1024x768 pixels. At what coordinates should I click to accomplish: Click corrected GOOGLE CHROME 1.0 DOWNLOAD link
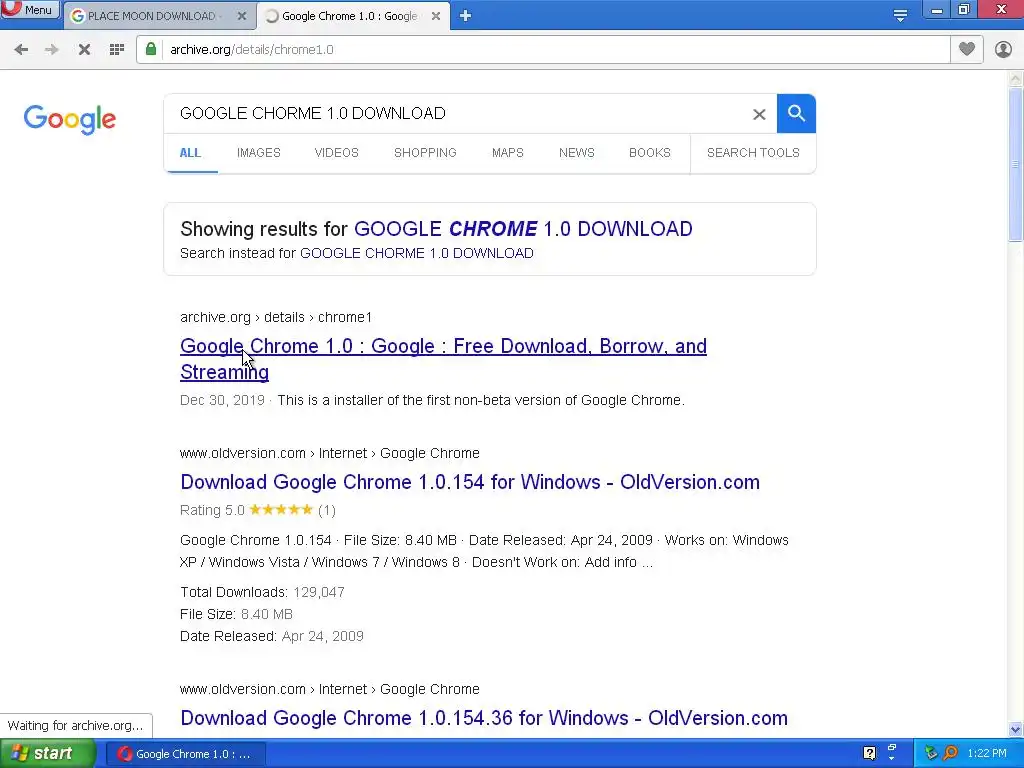pos(523,229)
